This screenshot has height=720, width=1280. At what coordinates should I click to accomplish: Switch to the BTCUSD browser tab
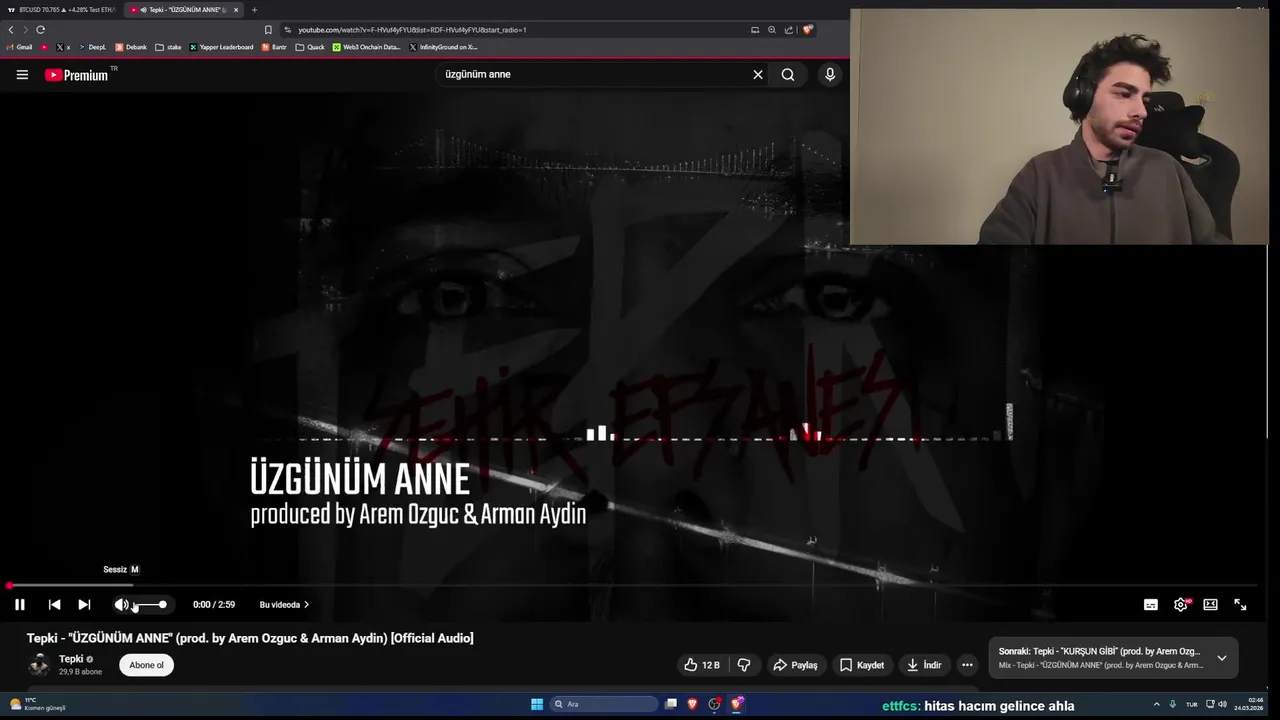coord(62,10)
